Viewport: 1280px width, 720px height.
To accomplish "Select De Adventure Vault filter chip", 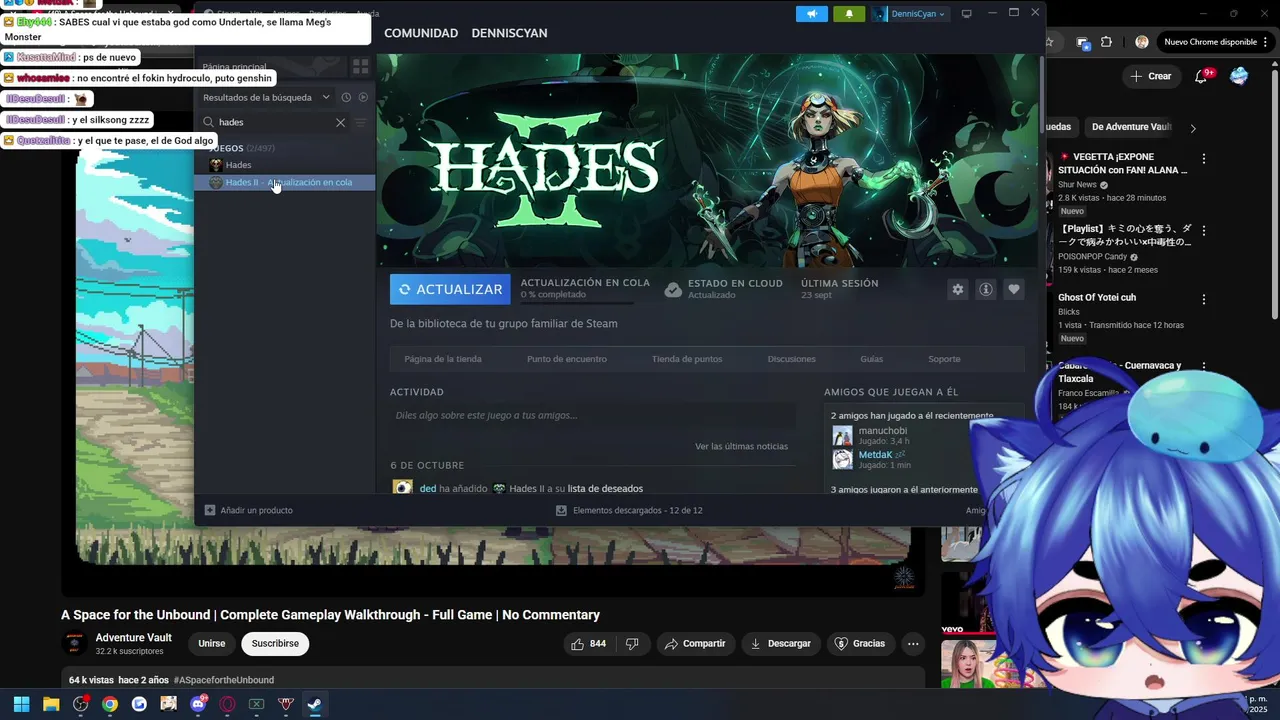I will [x=1131, y=127].
